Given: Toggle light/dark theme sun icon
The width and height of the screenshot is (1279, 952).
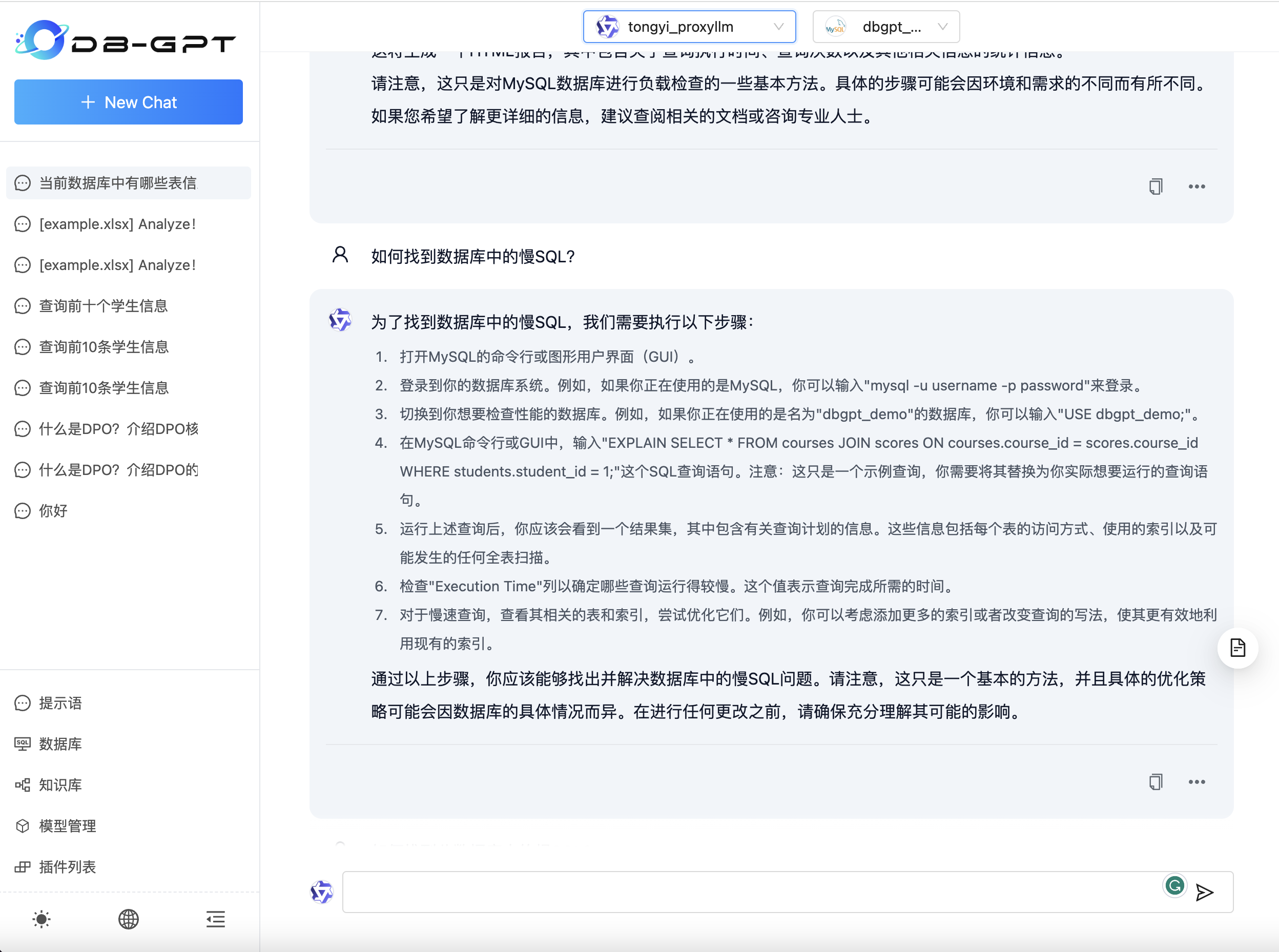Looking at the screenshot, I should point(42,919).
